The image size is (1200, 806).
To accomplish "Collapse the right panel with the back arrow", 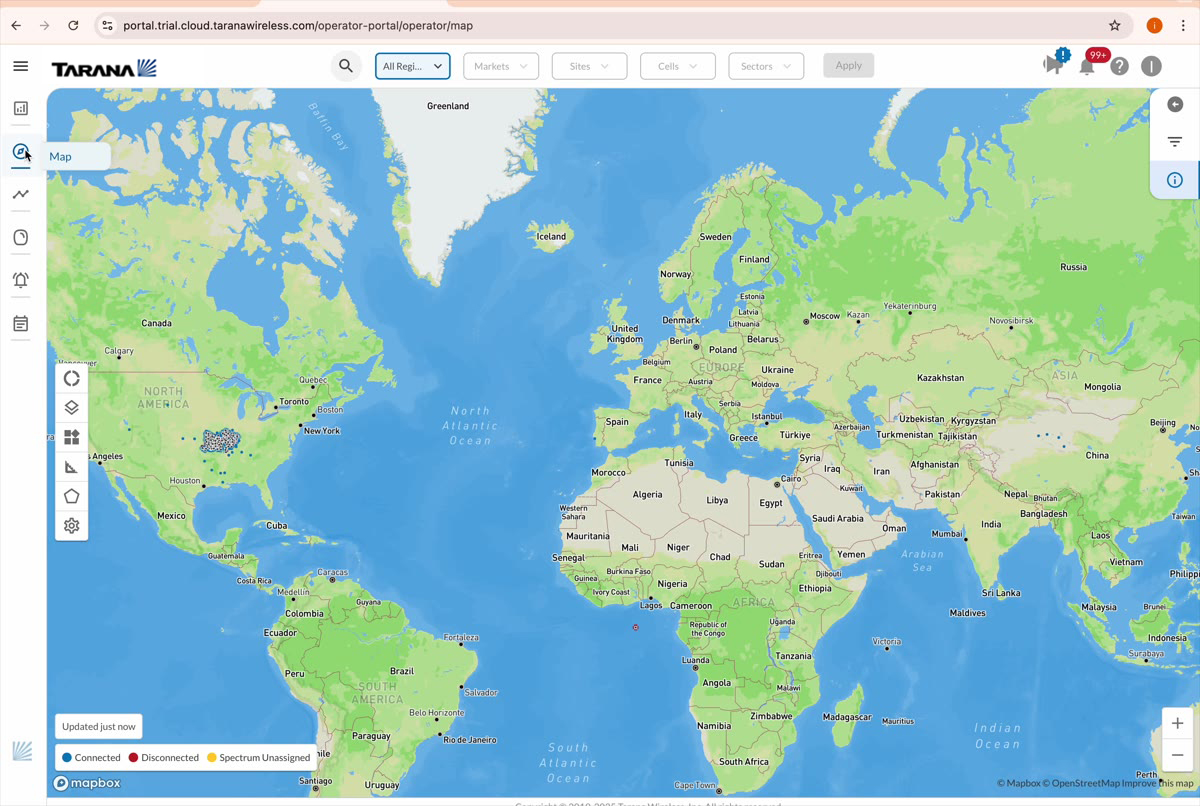I will click(x=1175, y=104).
